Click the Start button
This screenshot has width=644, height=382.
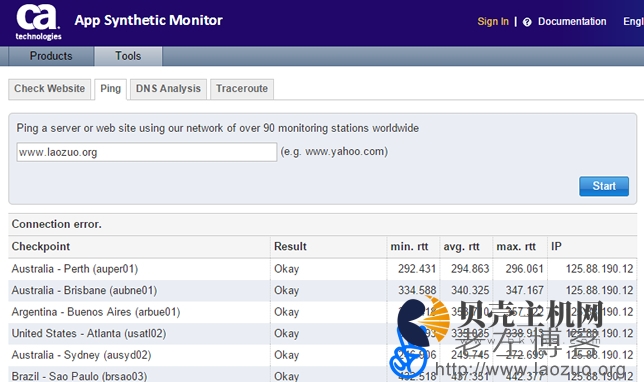(x=604, y=186)
